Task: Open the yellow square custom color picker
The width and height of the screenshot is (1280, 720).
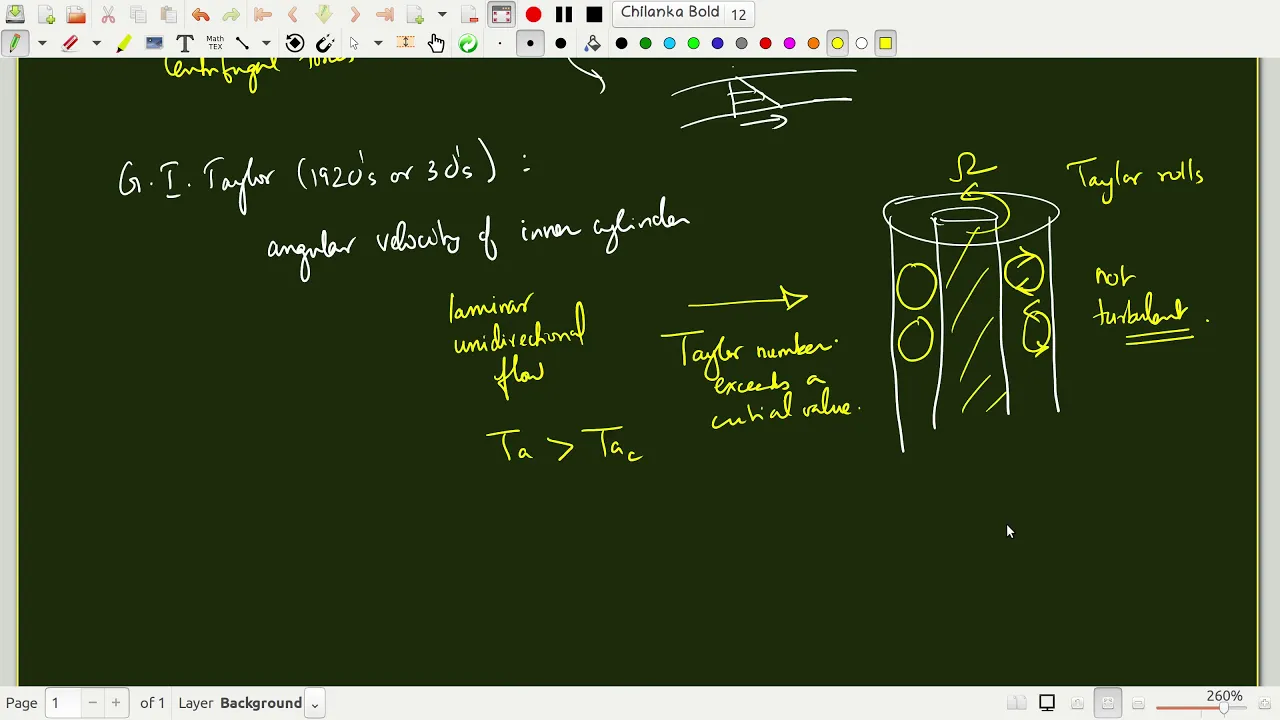Action: (x=885, y=43)
